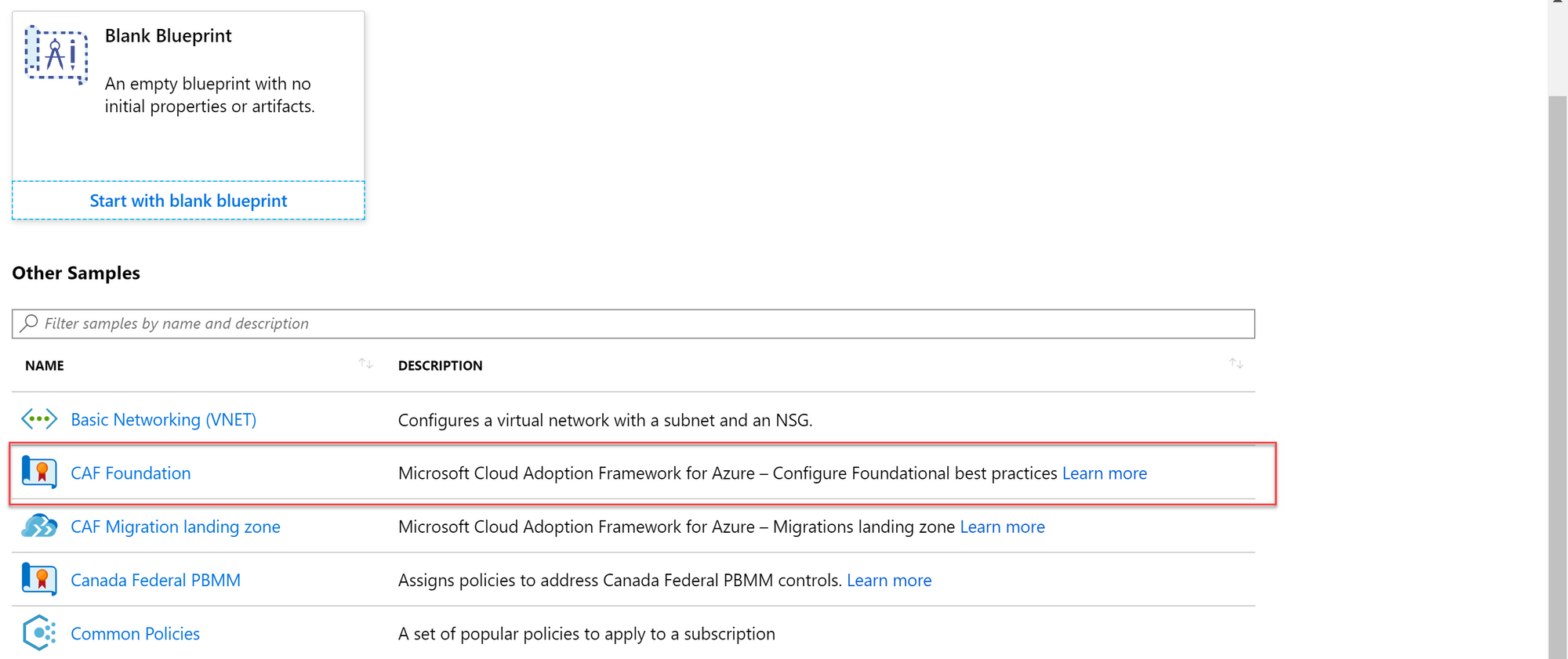The width and height of the screenshot is (1568, 659).
Task: Click the vertical scrollbar thumb
Action: [x=1558, y=376]
